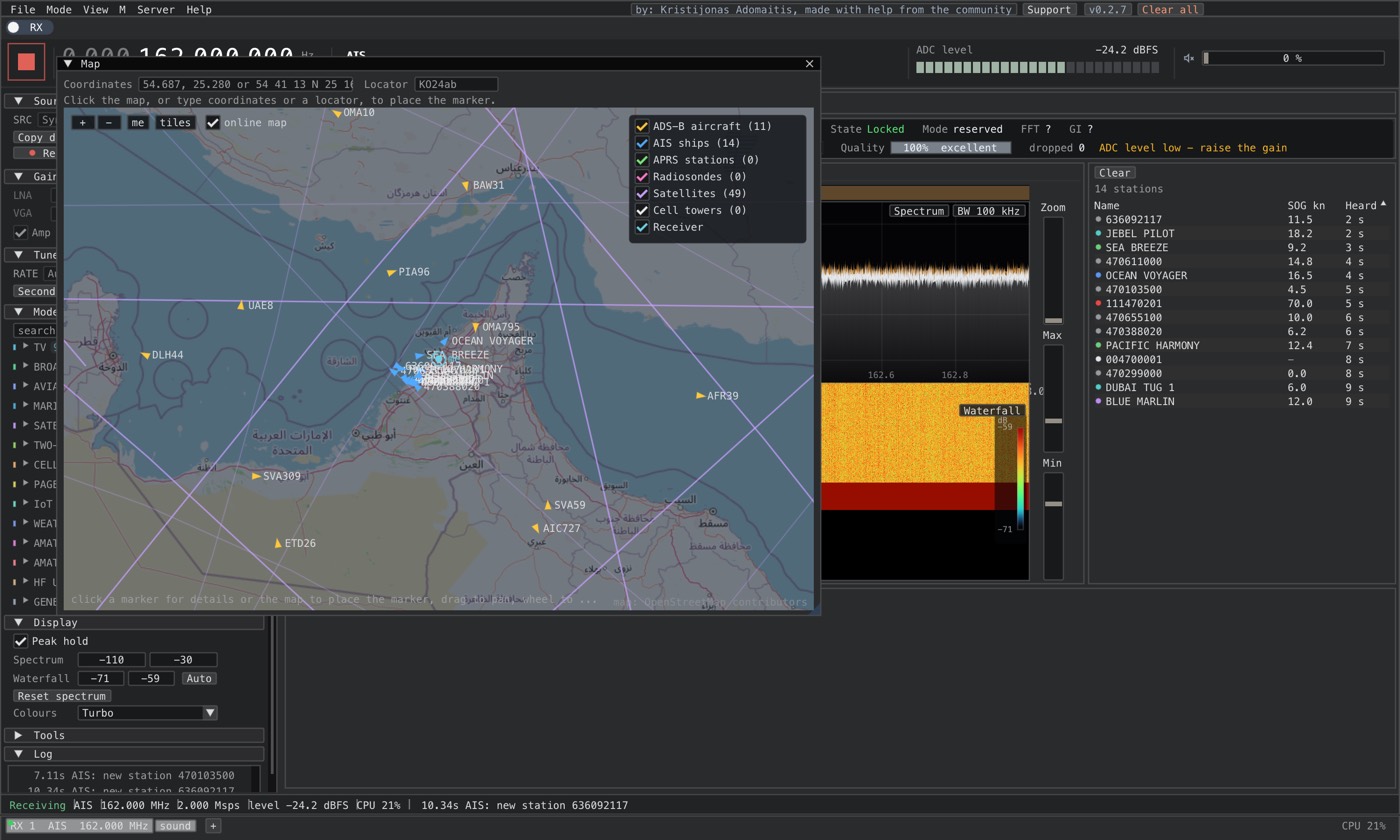Click the dot beside DUBAI TUG 1
Screen dimensions: 1400x840
click(1098, 387)
